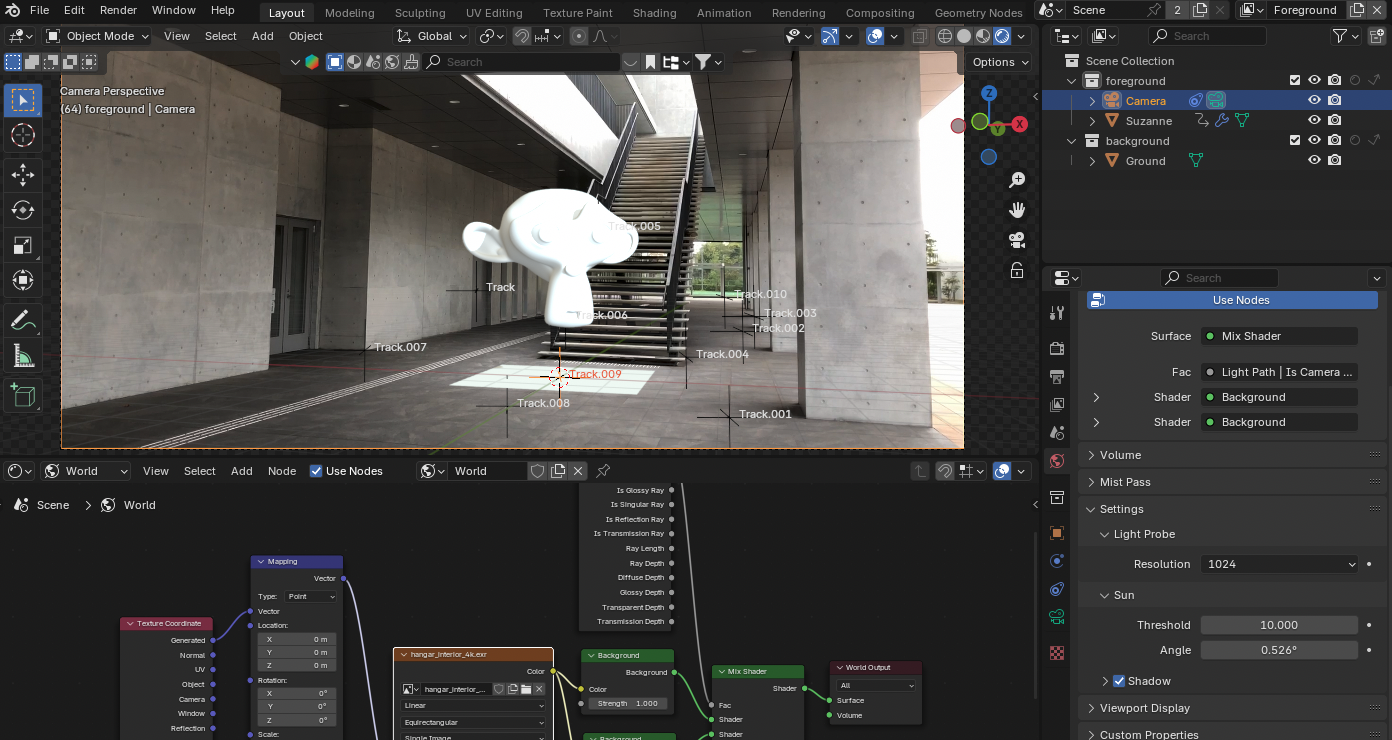Uncheck Use Nodes in node editor header
The image size is (1392, 740).
pos(316,471)
